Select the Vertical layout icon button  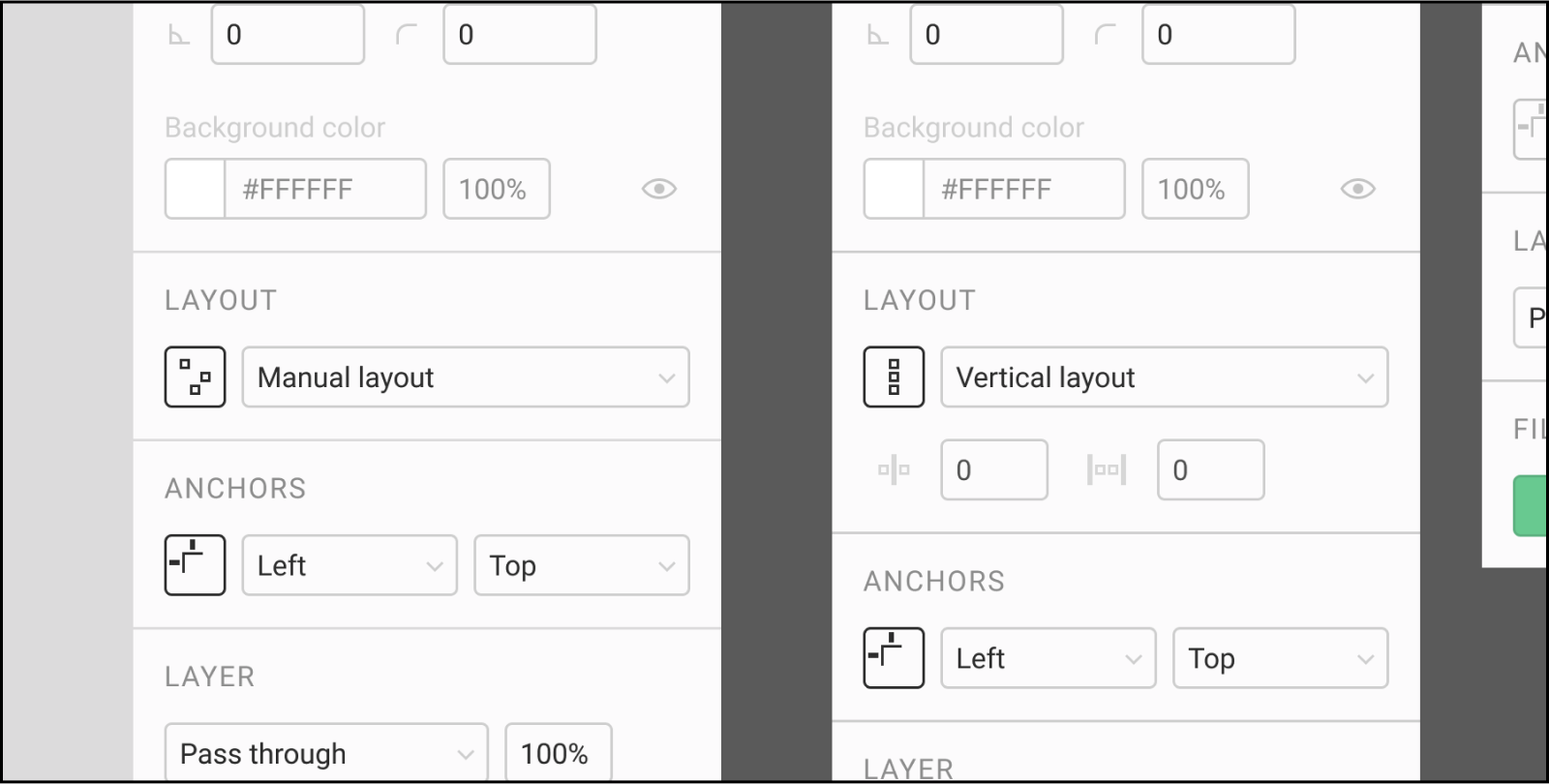[x=894, y=377]
